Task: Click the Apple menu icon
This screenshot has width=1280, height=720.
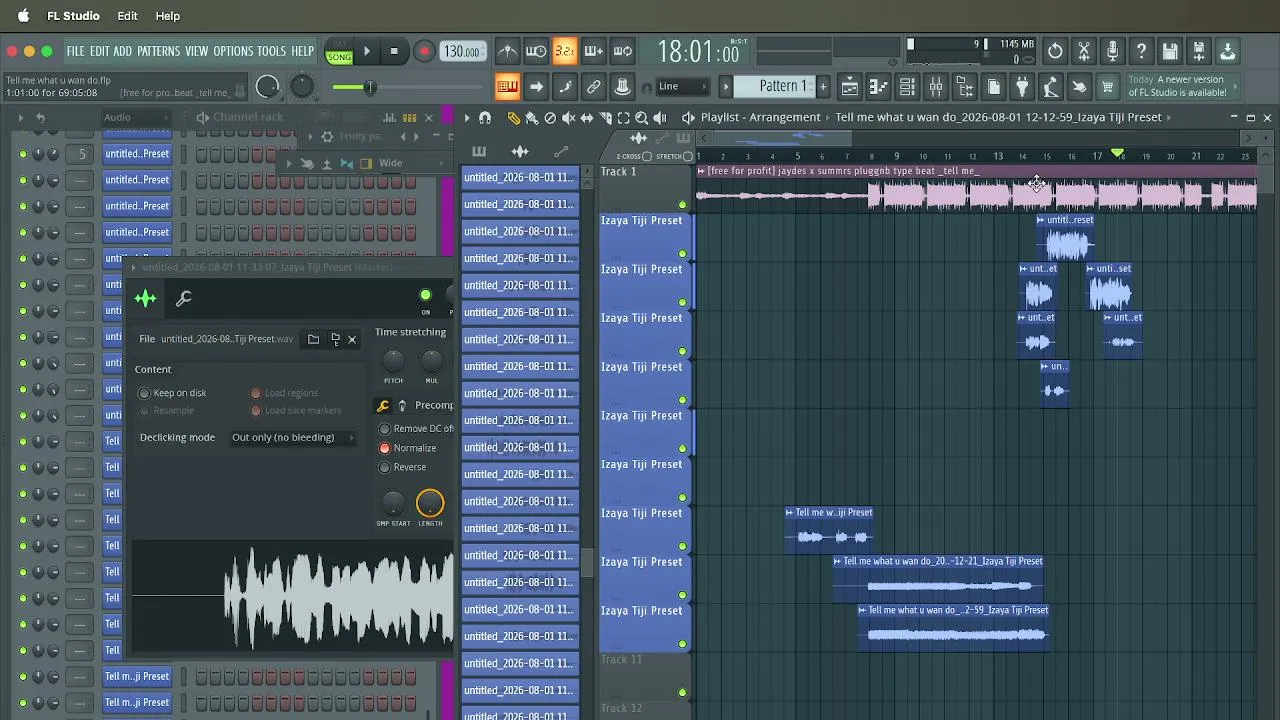Action: coord(23,16)
